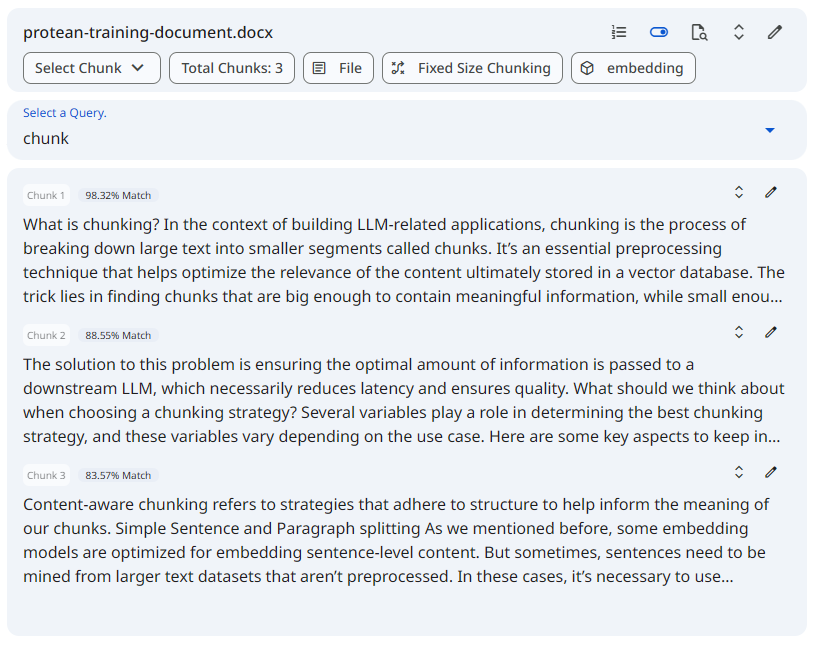Screen dimensions: 815x648
Task: Click the 98.32% Match badge
Action: (118, 195)
